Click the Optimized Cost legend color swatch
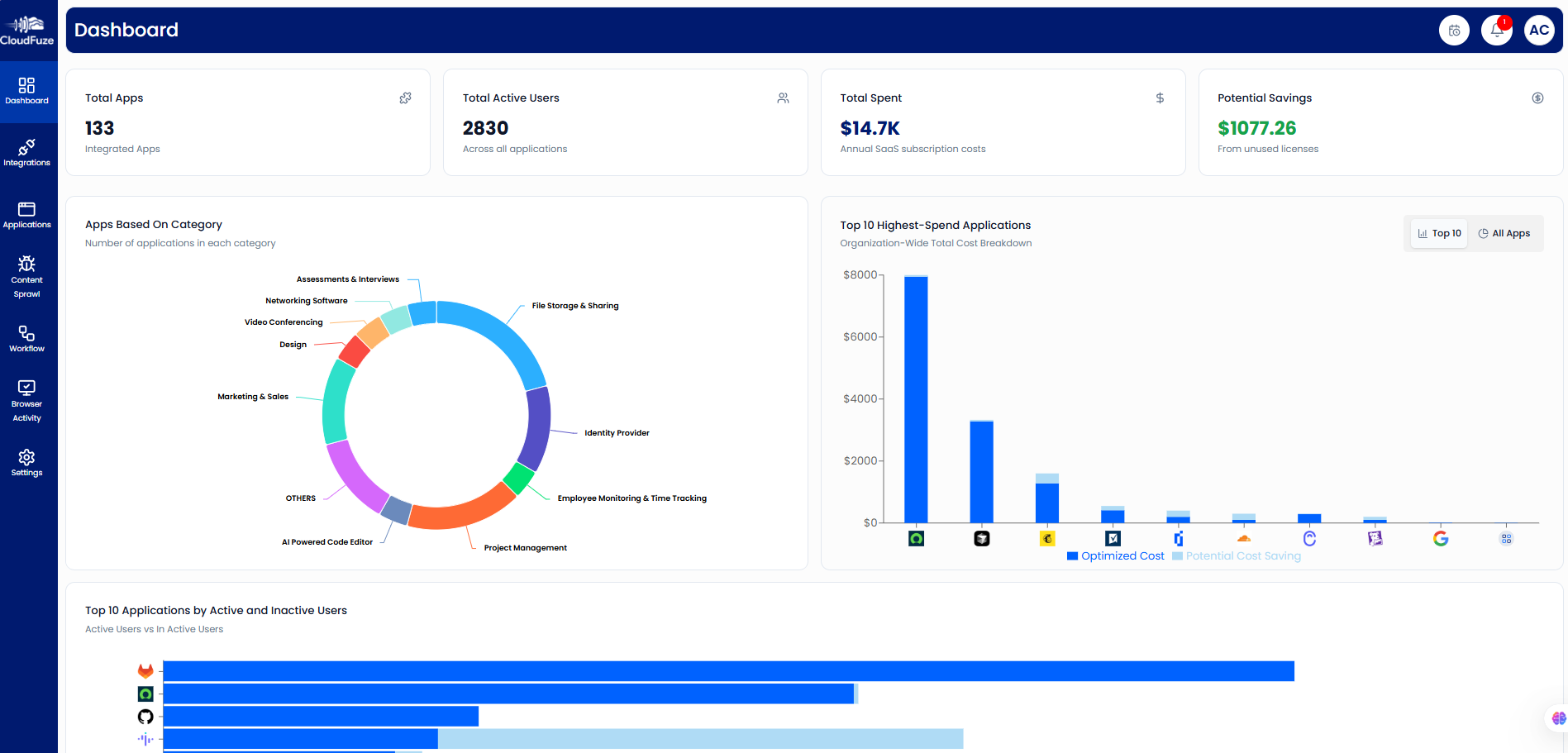The image size is (1568, 753). point(1073,555)
